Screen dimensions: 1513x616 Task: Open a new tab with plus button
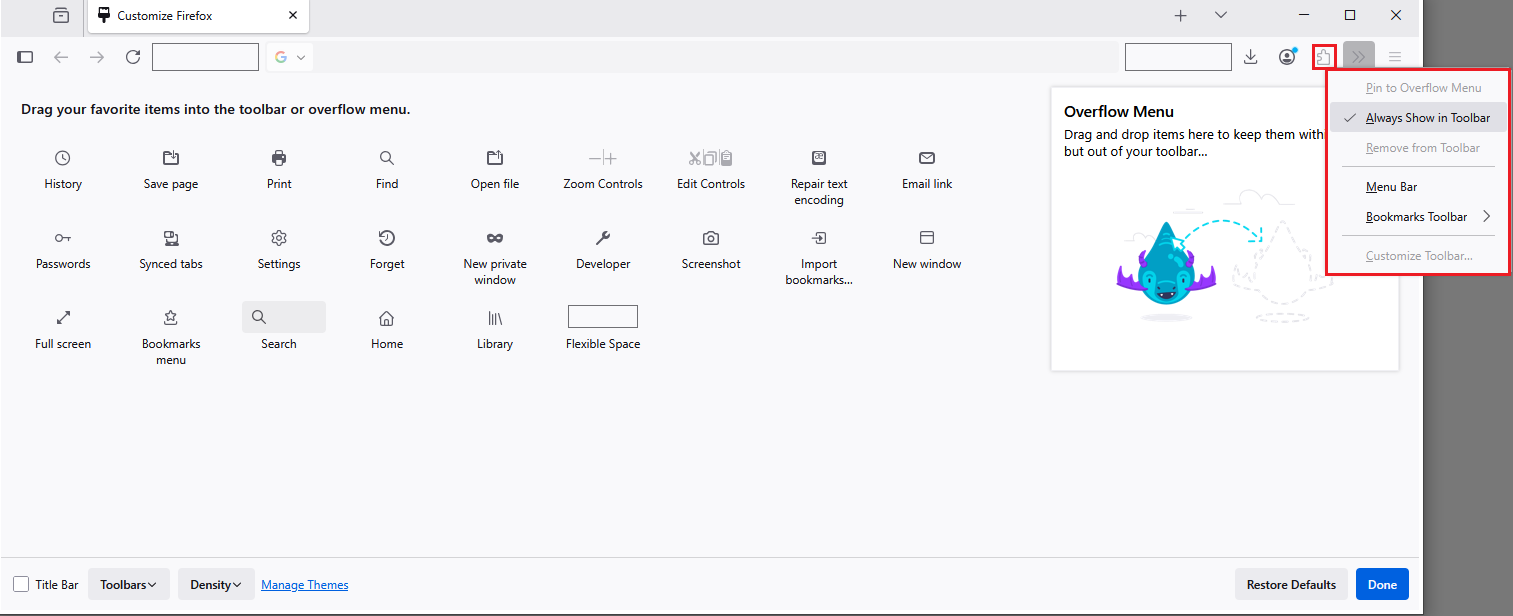[x=1180, y=15]
